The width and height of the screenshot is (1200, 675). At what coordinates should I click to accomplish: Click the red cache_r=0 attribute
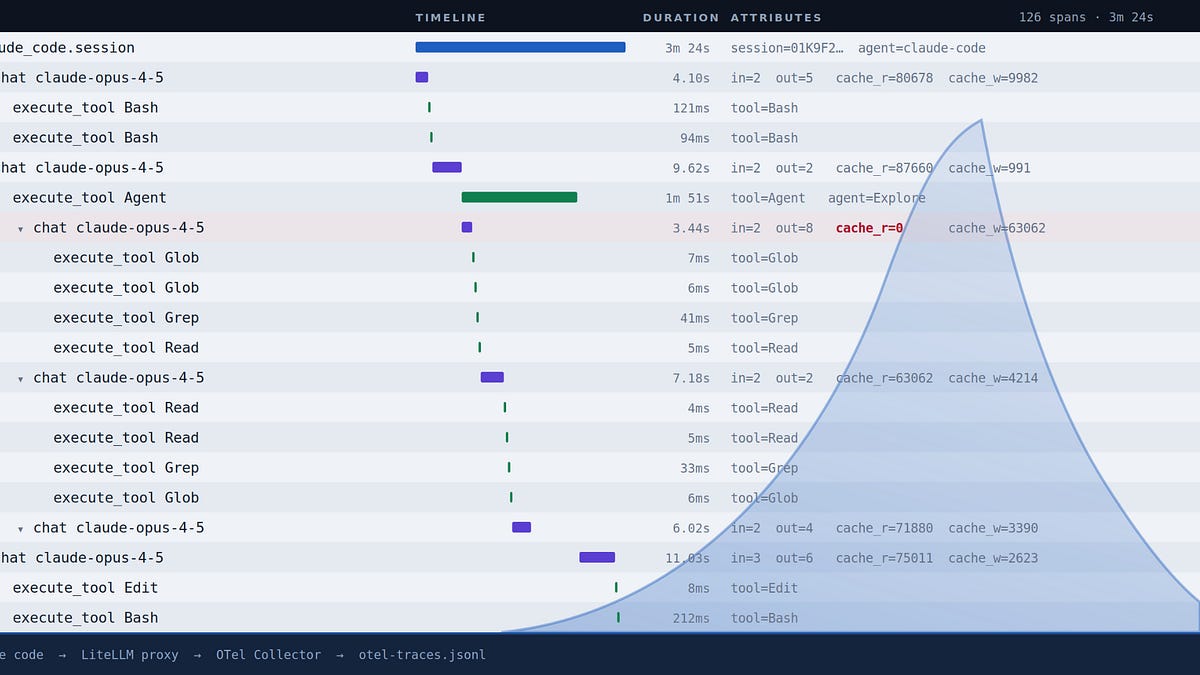pos(870,228)
